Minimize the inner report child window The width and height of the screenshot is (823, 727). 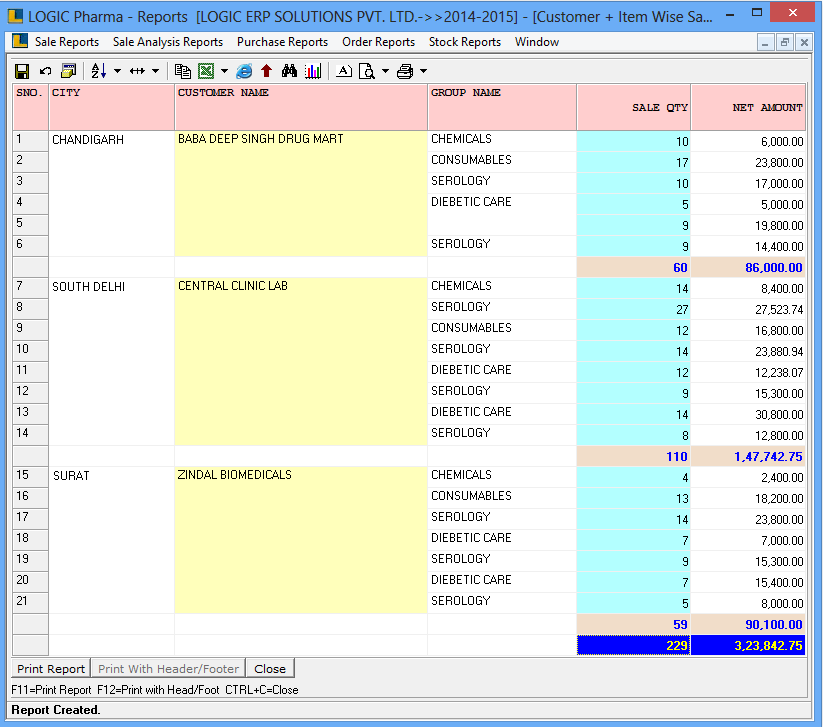pos(765,43)
